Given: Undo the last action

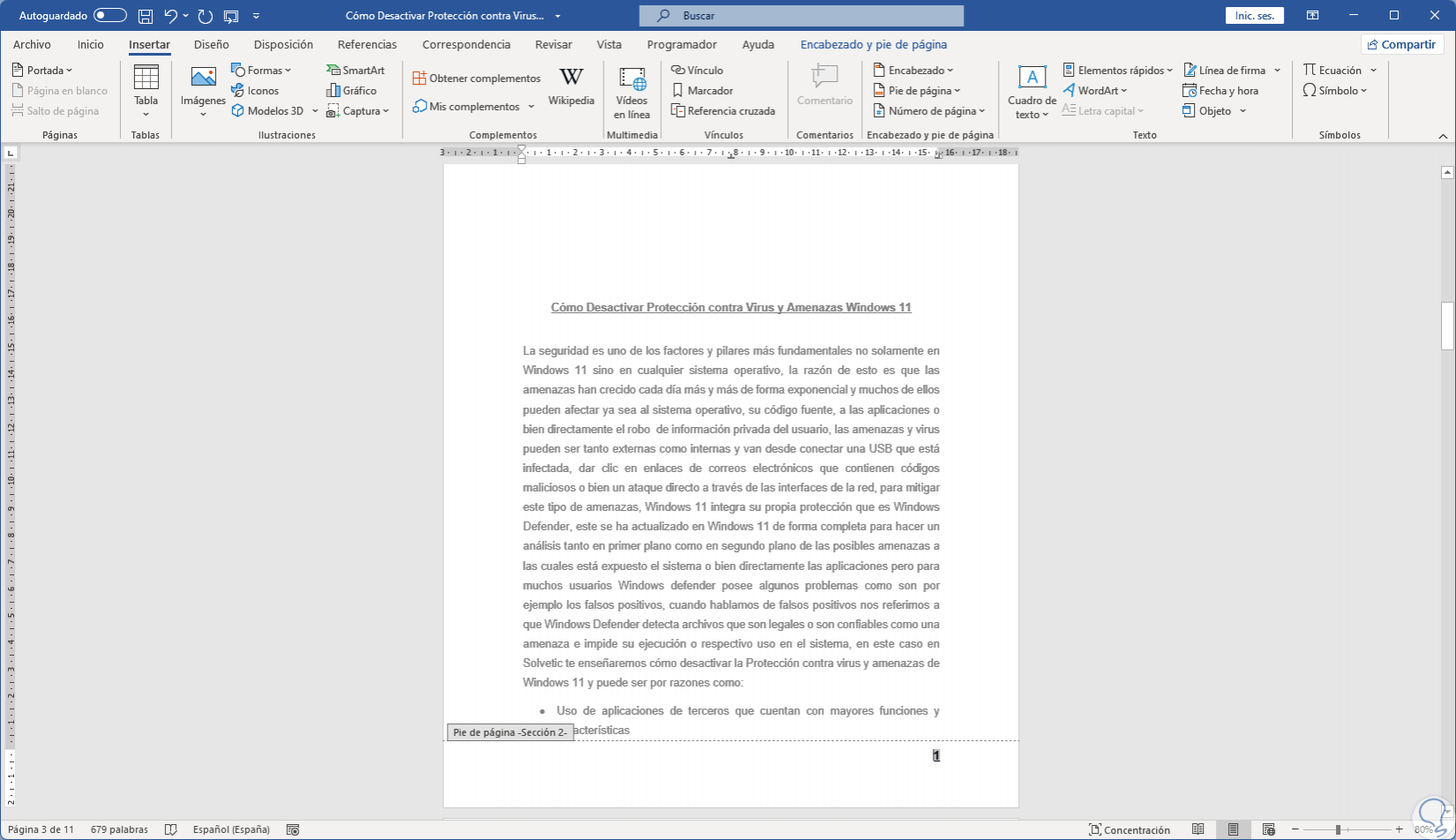Looking at the screenshot, I should pos(171,16).
